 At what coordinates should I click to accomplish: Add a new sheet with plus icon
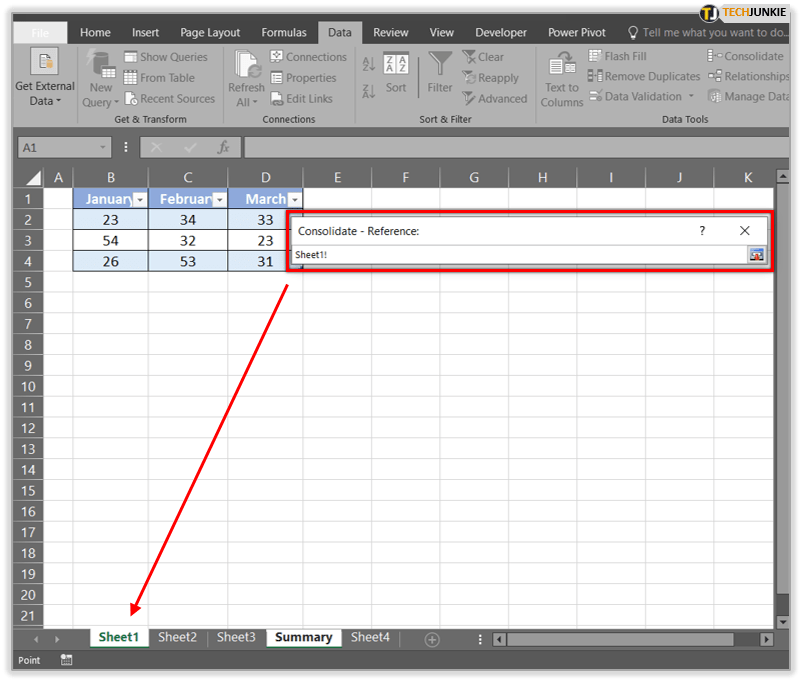(x=432, y=638)
